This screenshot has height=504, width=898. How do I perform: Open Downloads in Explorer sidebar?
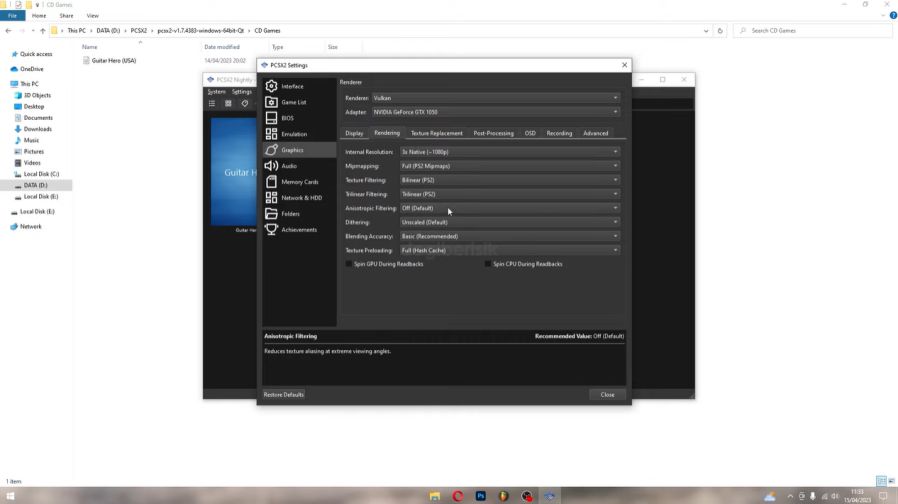(x=37, y=129)
